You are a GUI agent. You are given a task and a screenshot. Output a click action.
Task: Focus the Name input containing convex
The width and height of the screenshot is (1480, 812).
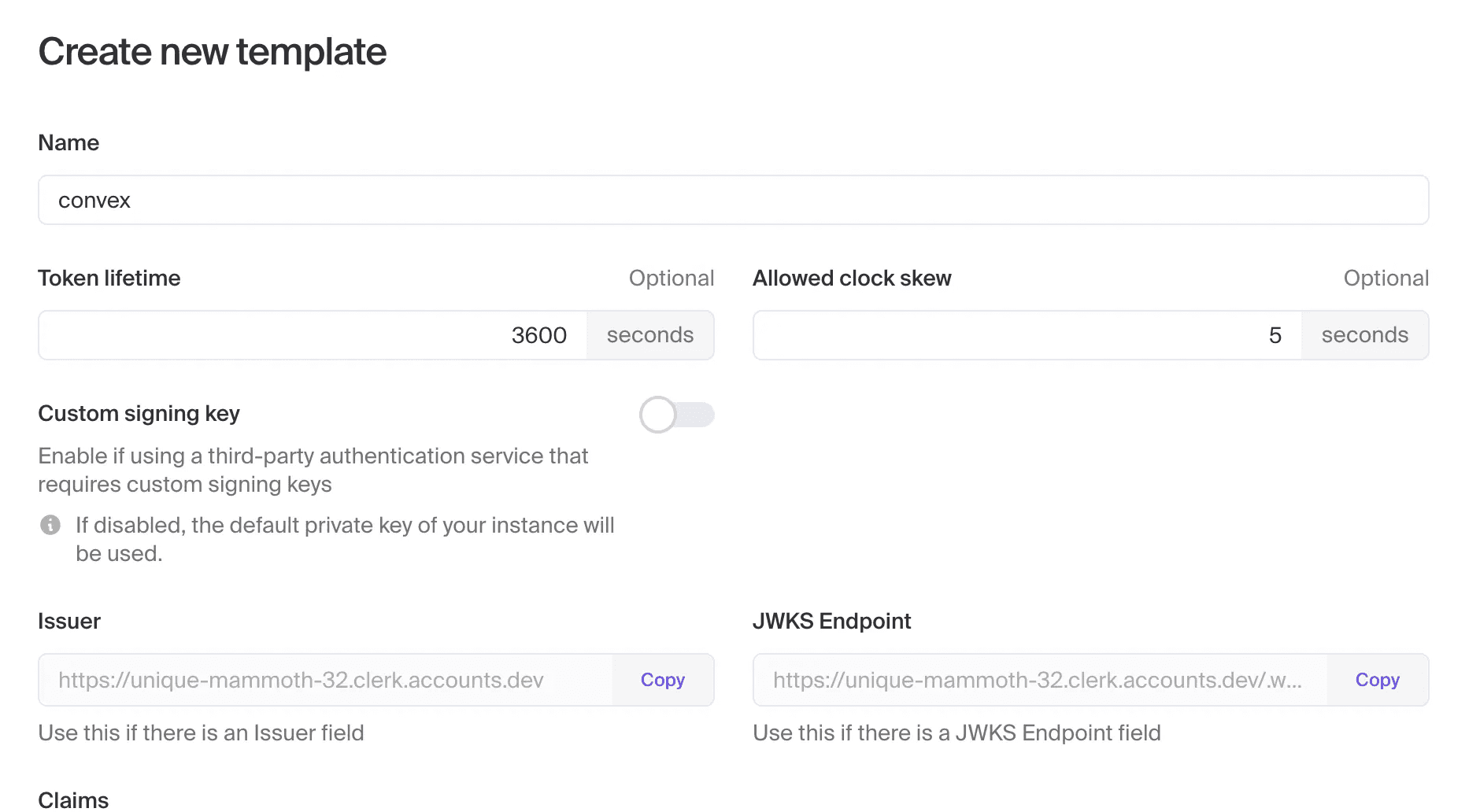point(732,200)
